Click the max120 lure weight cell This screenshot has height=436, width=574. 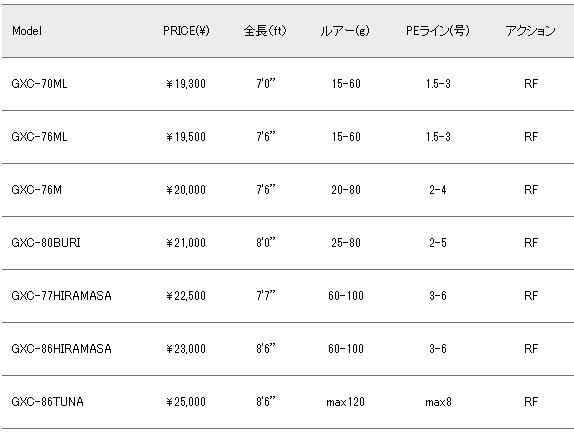[x=346, y=402]
